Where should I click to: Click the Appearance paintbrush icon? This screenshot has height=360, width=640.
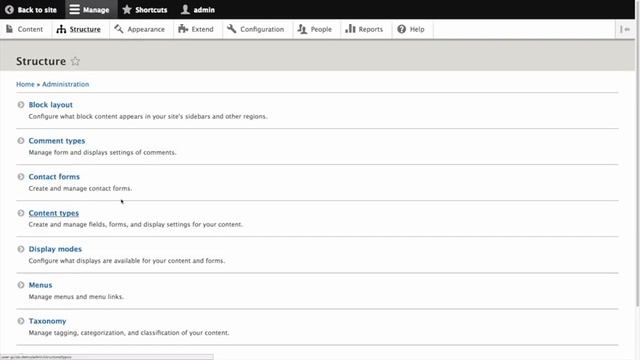pos(119,29)
